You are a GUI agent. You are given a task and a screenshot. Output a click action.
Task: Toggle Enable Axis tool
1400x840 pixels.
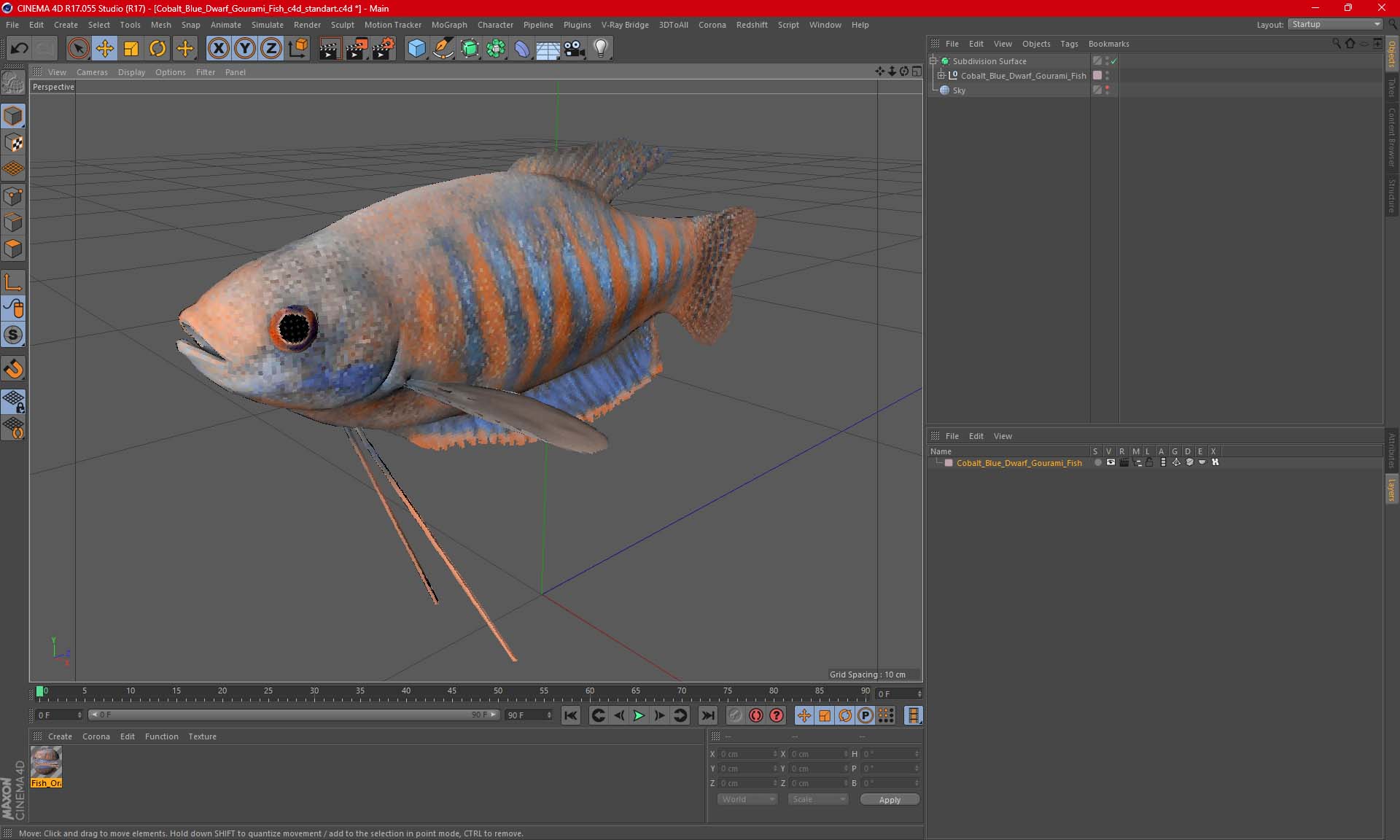[x=13, y=282]
